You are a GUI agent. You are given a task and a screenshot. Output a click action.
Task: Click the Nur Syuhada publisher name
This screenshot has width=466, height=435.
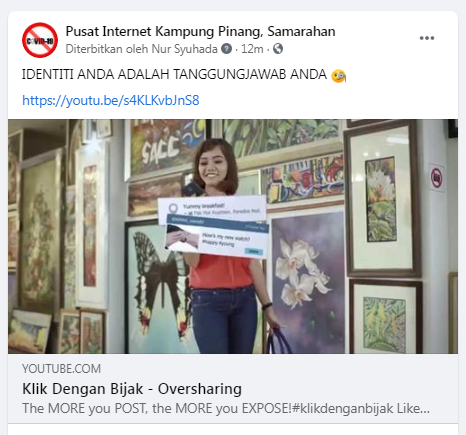pos(184,49)
